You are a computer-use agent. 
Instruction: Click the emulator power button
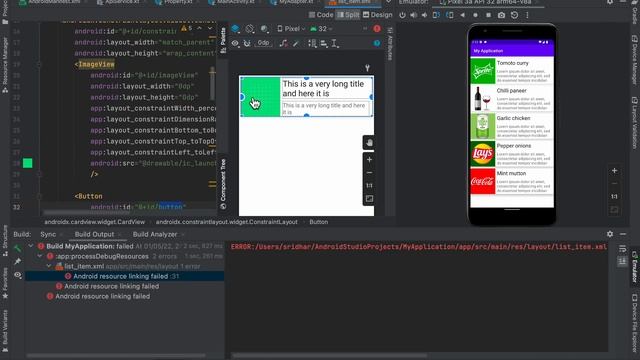point(402,15)
